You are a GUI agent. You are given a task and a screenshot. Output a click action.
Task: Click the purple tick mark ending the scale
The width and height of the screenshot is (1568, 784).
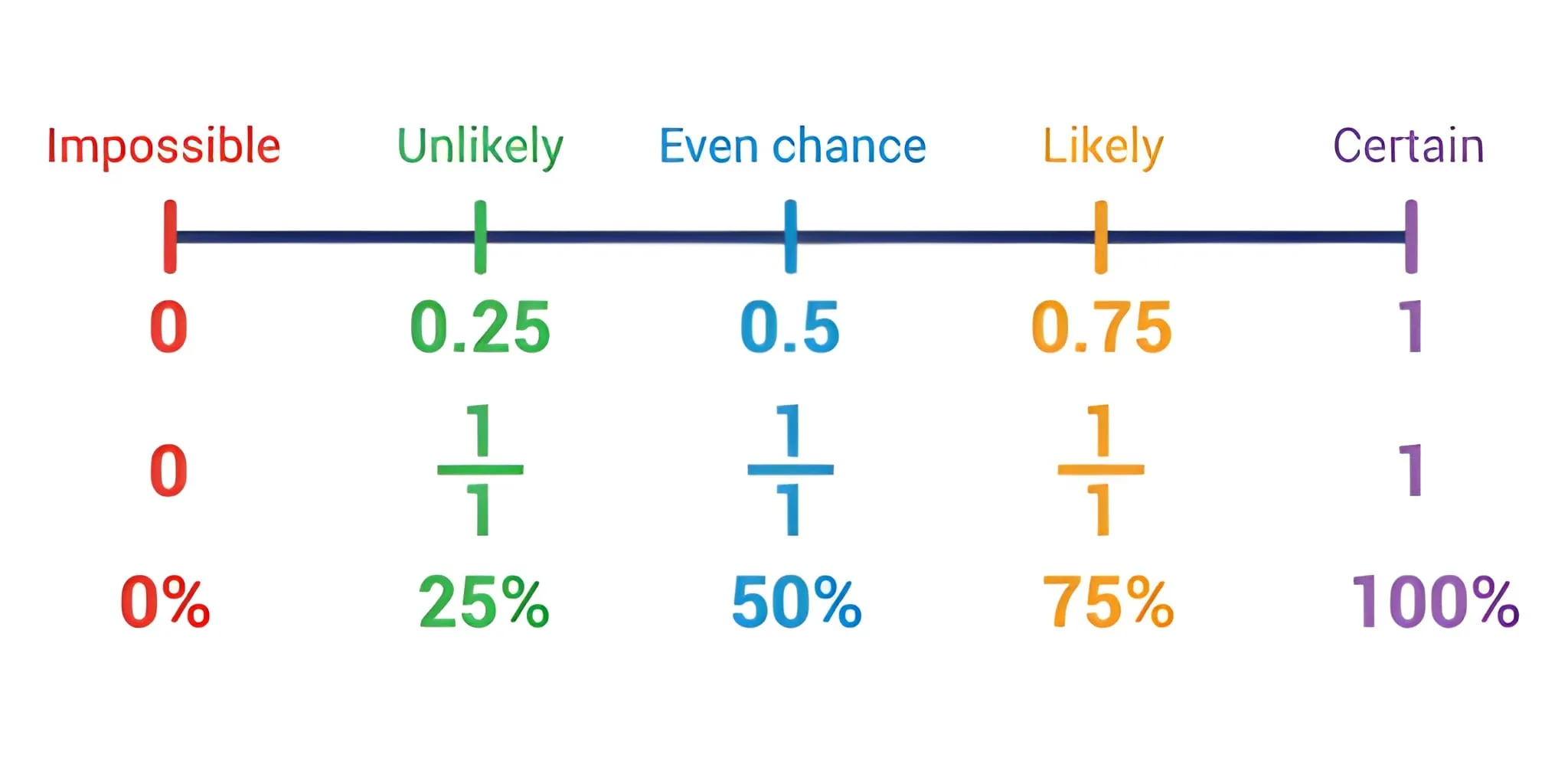click(1410, 237)
